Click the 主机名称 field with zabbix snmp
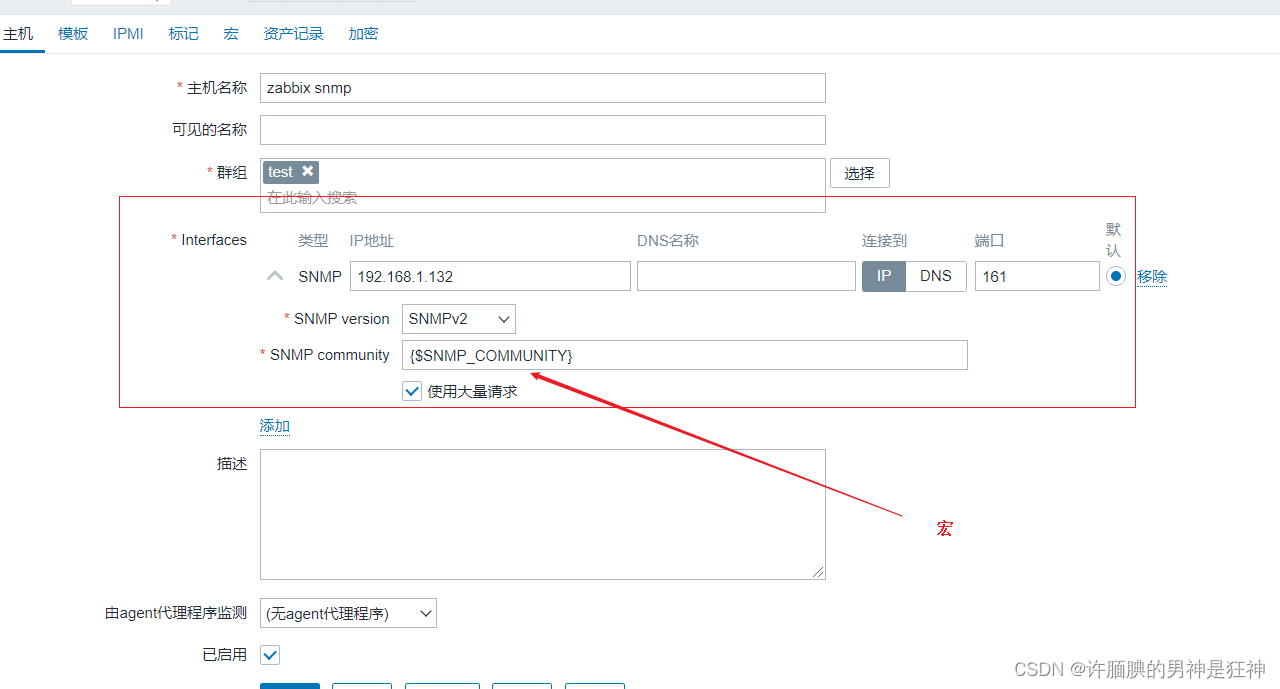 tap(543, 88)
